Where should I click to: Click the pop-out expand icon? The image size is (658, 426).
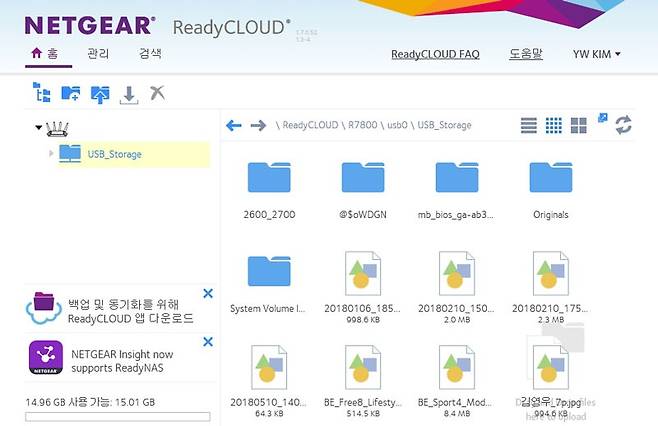point(603,118)
